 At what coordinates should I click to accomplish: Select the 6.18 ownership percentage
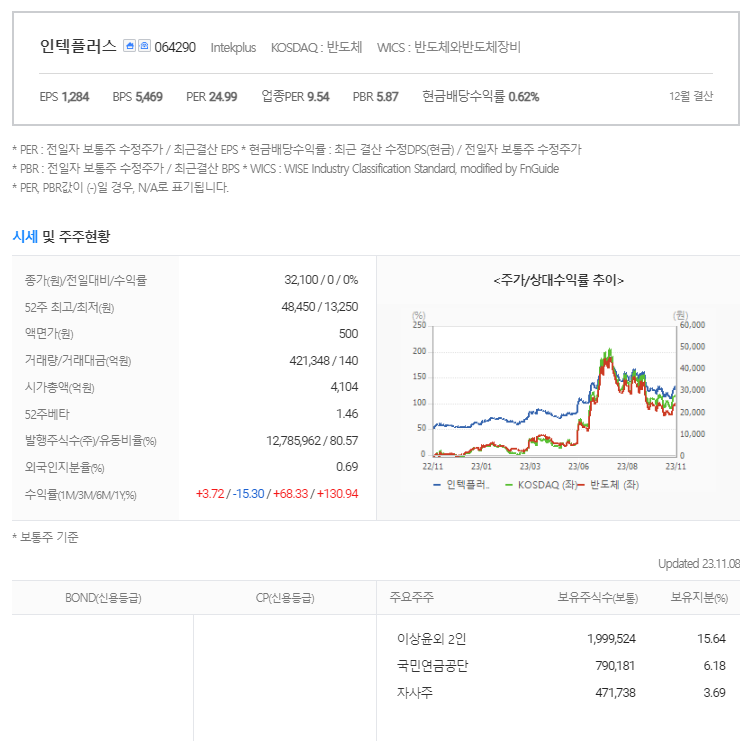(715, 666)
